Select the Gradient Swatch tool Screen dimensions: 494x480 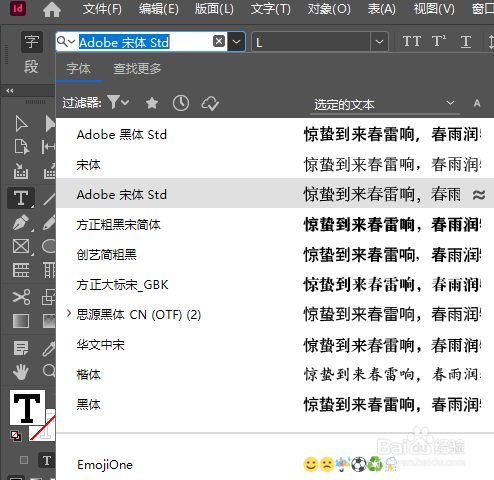tap(21, 321)
